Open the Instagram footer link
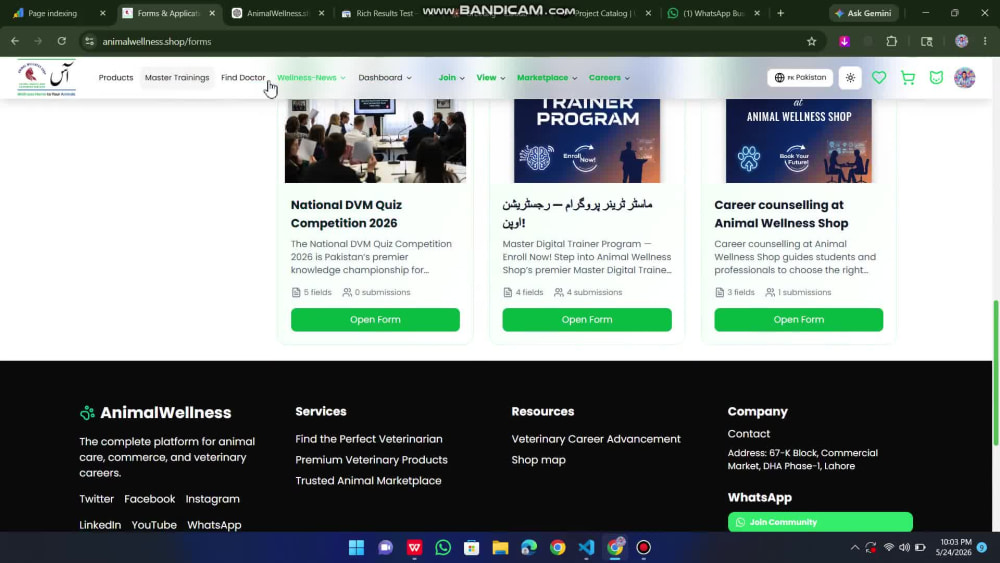Viewport: 1000px width, 563px height. pyautogui.click(x=212, y=499)
